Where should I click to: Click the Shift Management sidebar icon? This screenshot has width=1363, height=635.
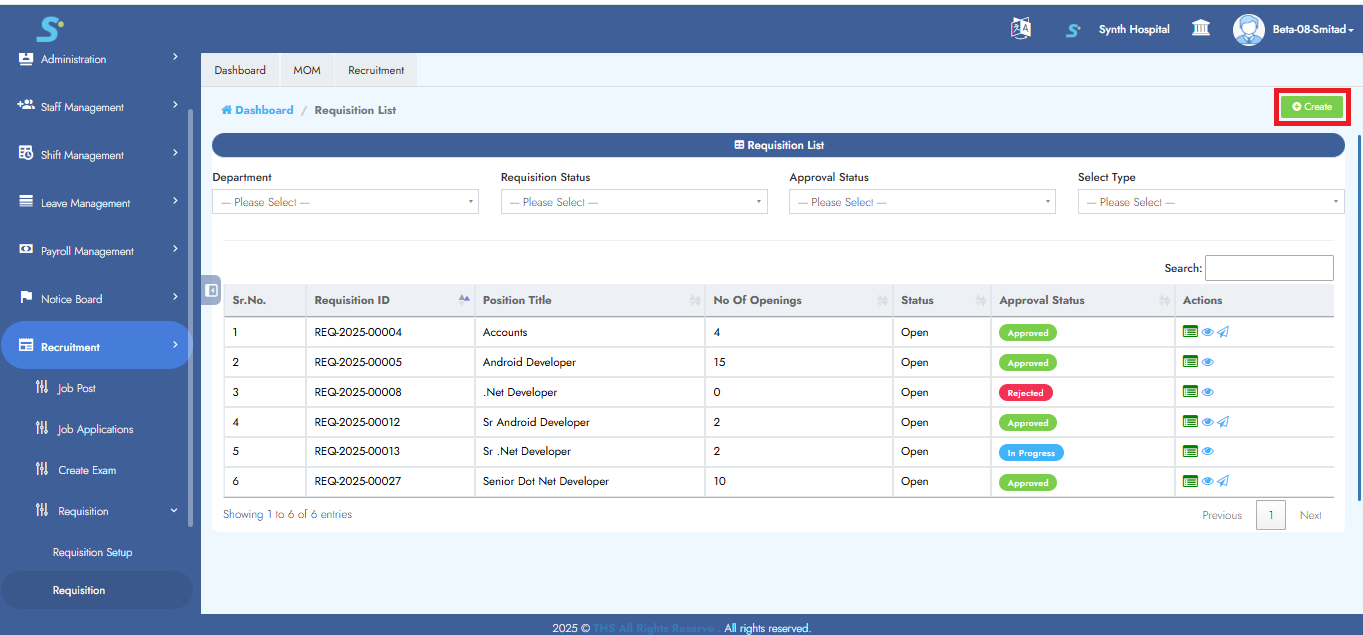pos(25,154)
